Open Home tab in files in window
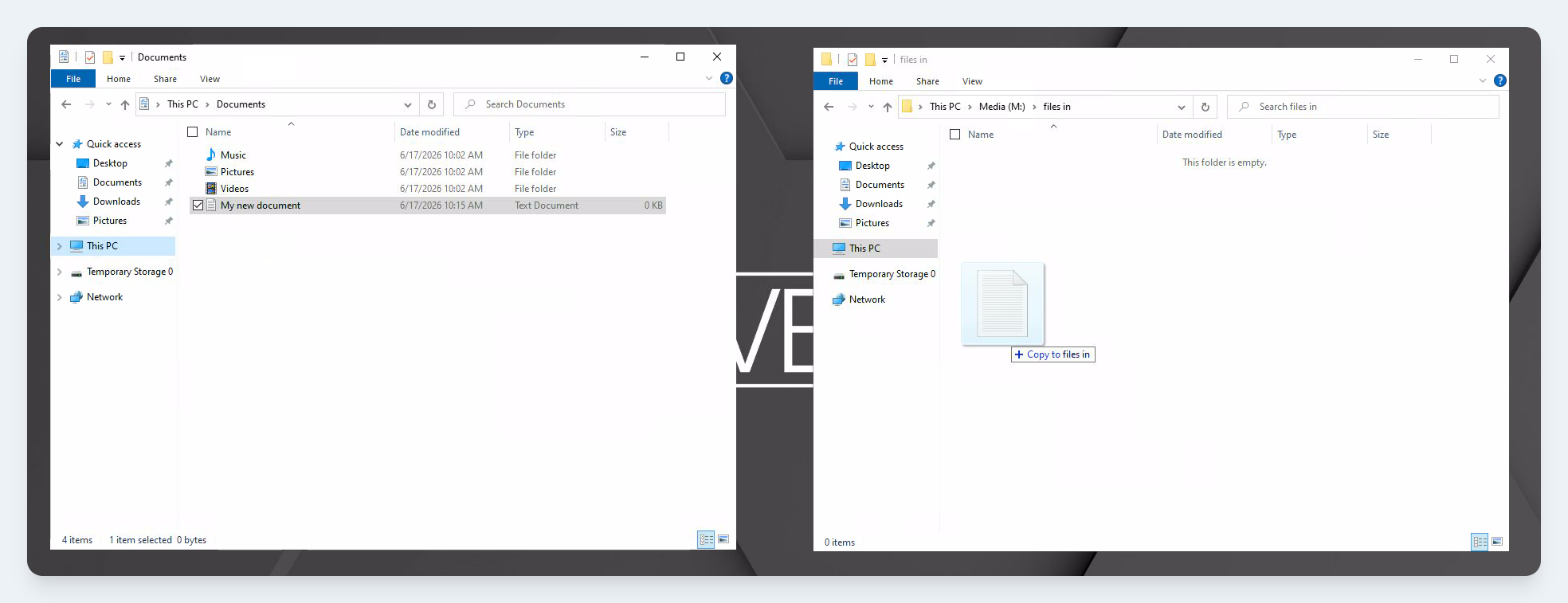Image resolution: width=1568 pixels, height=603 pixels. pos(881,81)
